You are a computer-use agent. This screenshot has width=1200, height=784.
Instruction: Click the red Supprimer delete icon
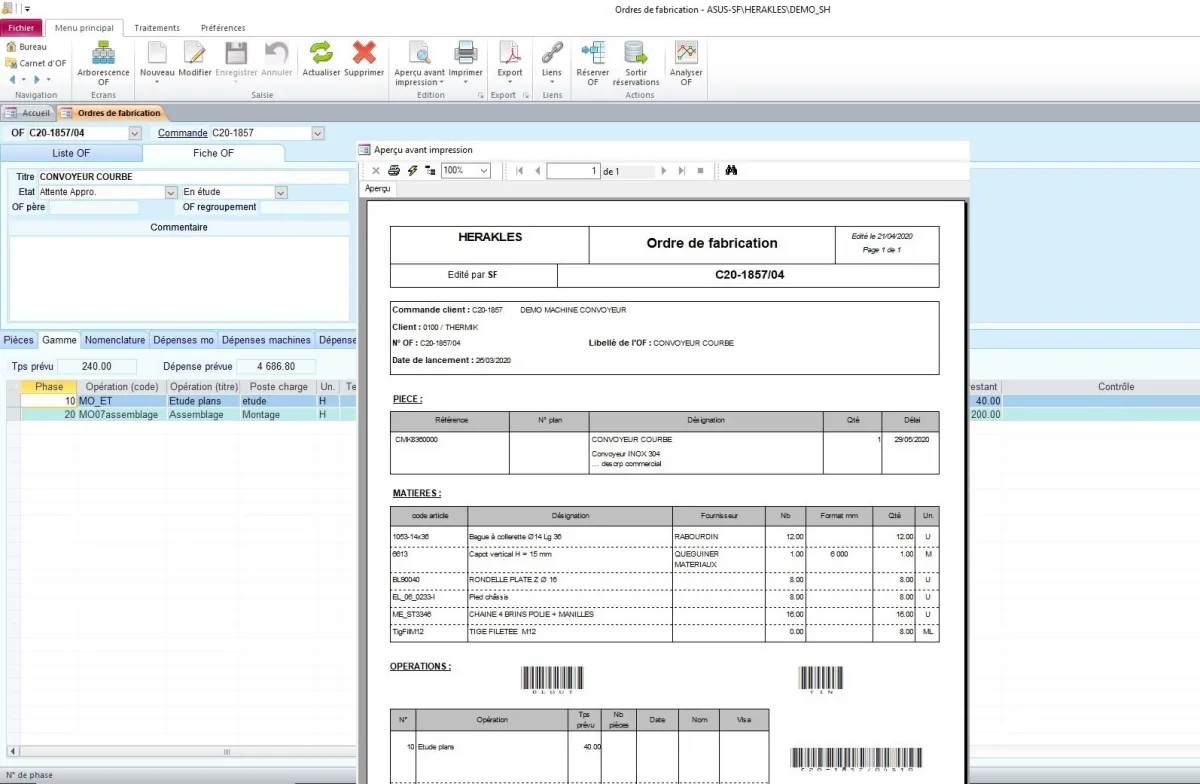(364, 54)
